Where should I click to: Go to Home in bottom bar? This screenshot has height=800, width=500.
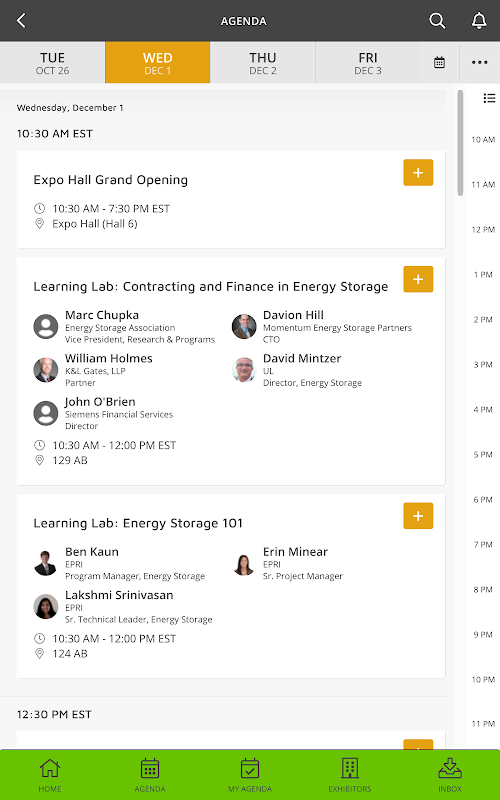coord(50,774)
